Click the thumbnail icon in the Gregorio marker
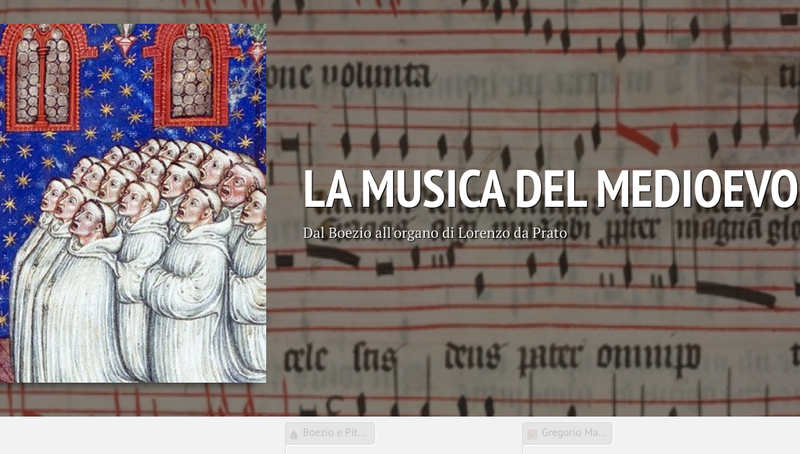Viewport: 800px width, 454px height. tap(532, 434)
